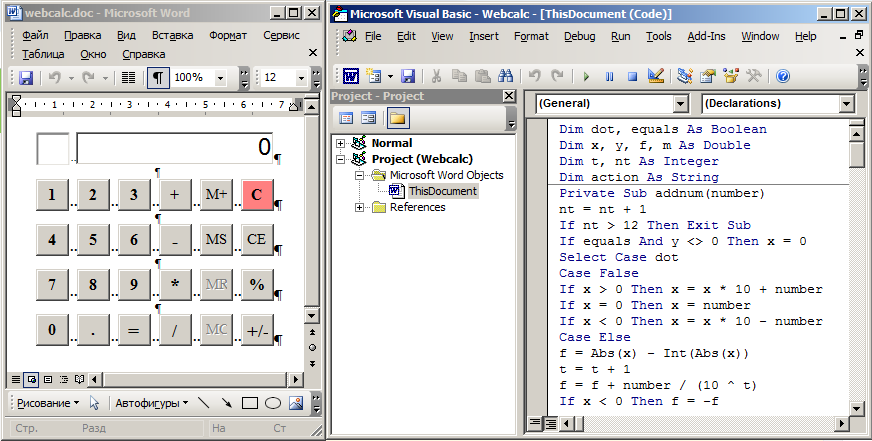Click the Visual Basic Help icon
This screenshot has width=872, height=441.
point(782,76)
